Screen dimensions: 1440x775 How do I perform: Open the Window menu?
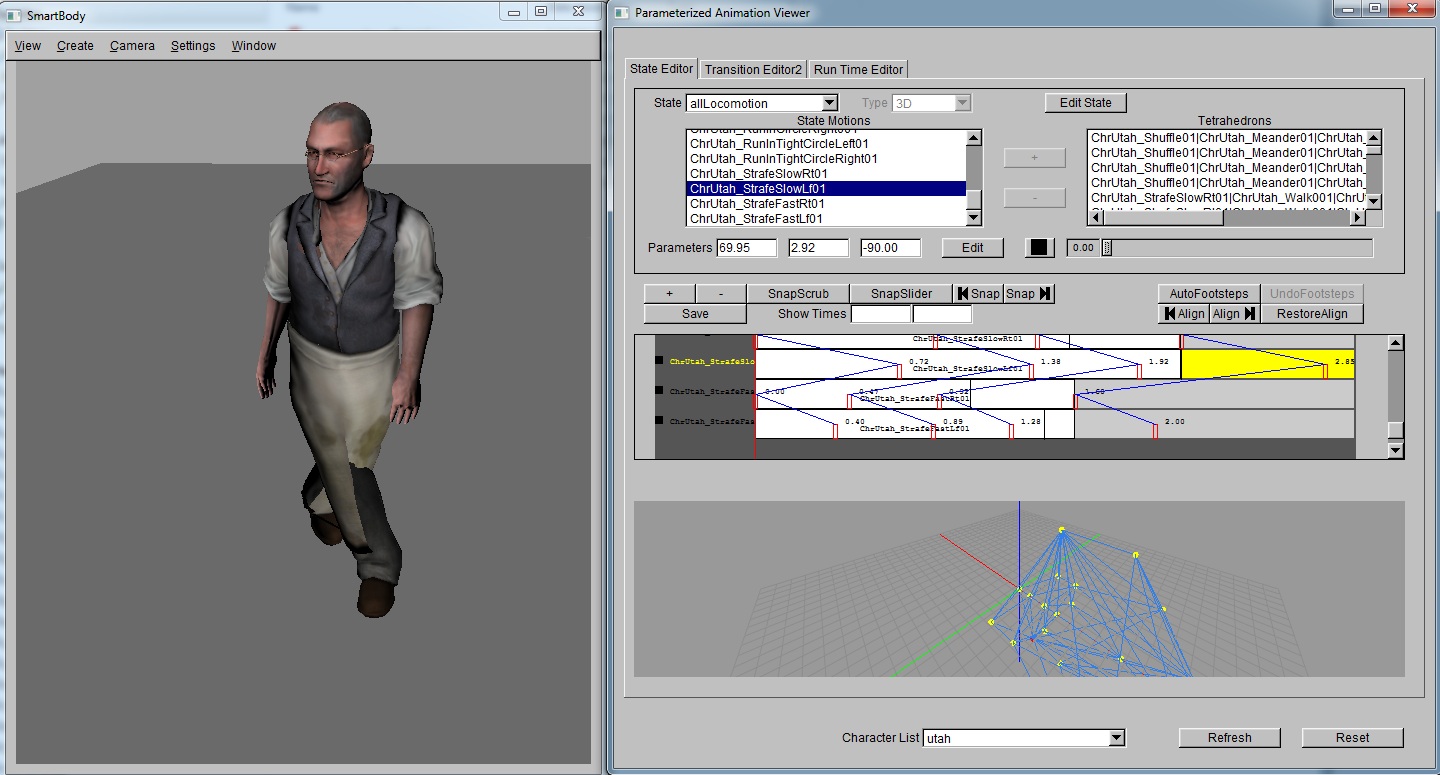pyautogui.click(x=254, y=46)
